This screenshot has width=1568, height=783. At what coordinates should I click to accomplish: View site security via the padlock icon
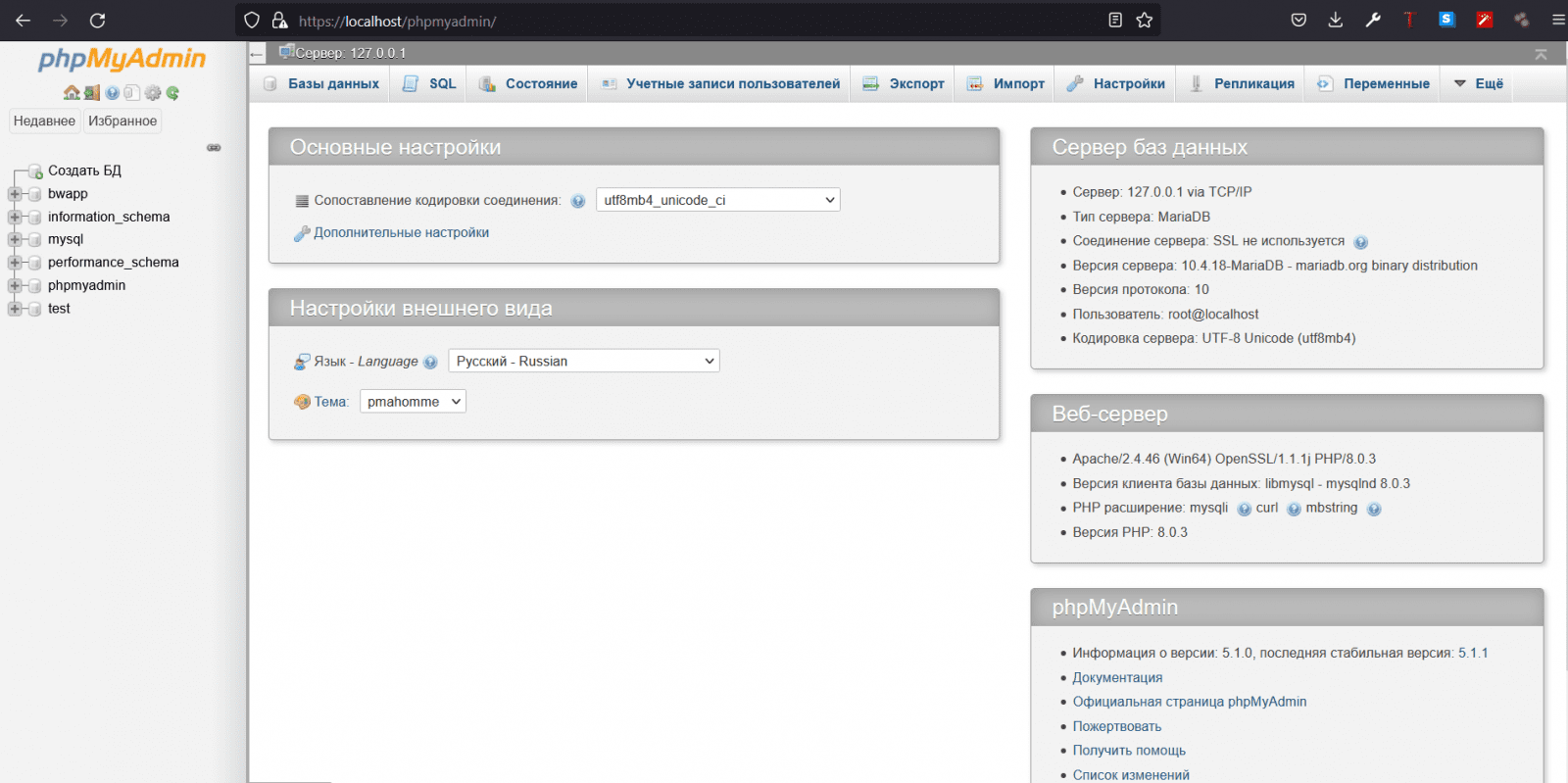click(x=279, y=20)
